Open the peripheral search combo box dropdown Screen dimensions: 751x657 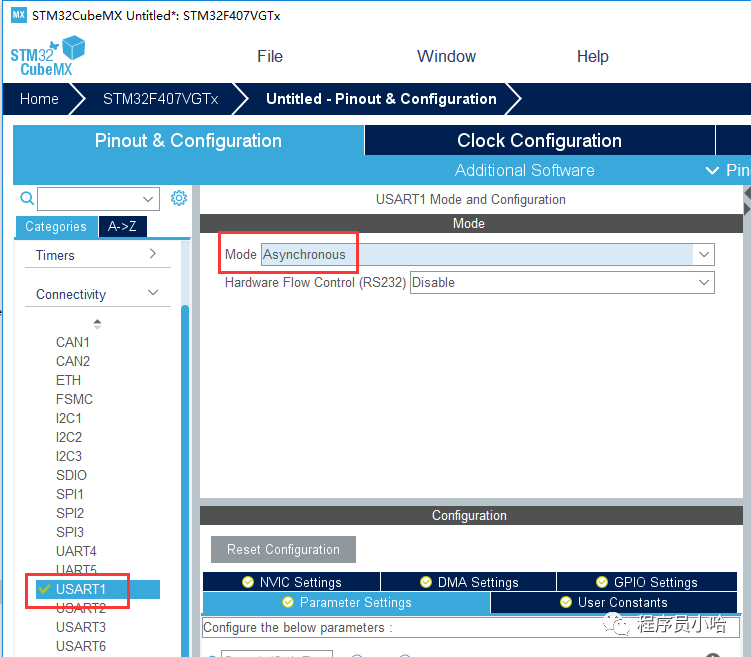[149, 199]
